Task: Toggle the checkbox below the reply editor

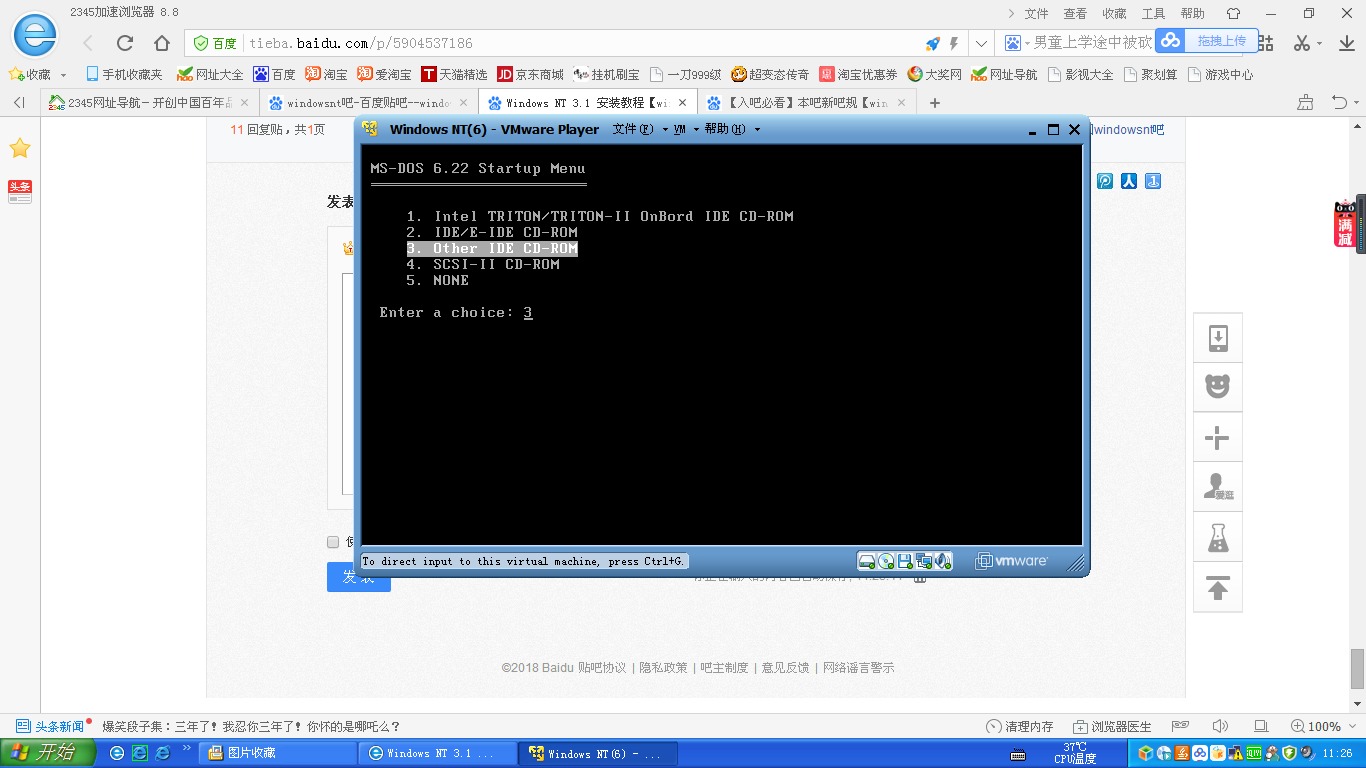Action: point(333,542)
